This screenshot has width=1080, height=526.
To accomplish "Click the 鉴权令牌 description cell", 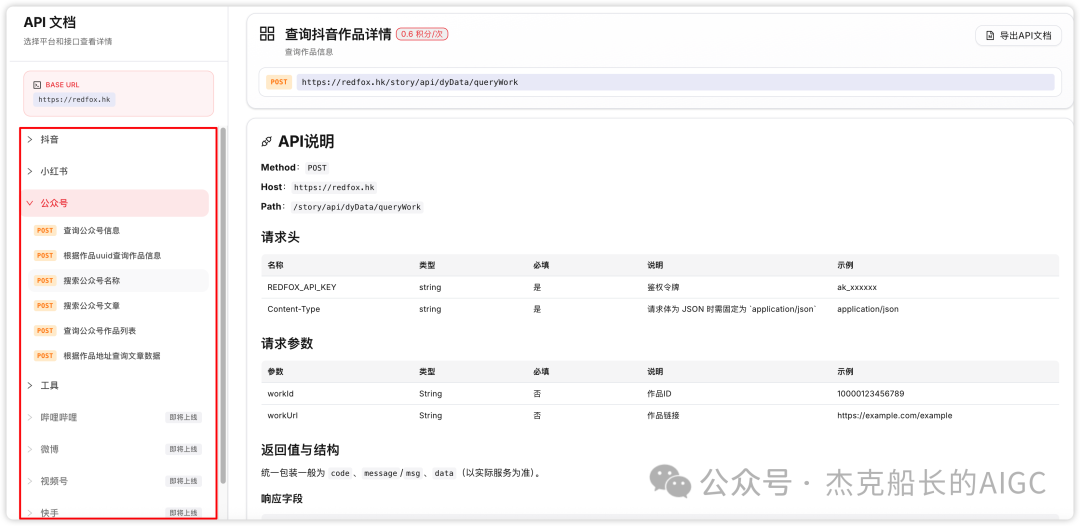I will click(663, 287).
